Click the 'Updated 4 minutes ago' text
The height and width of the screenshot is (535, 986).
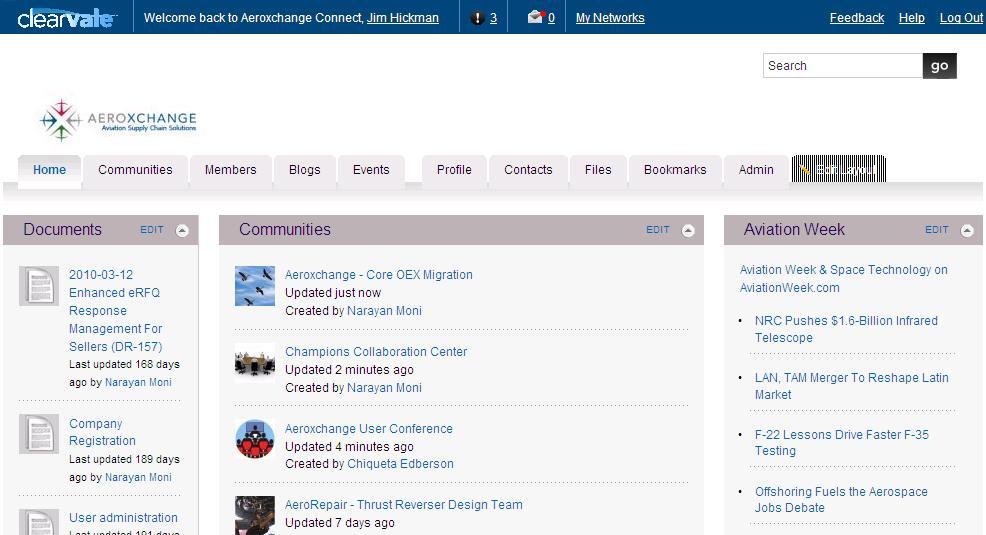click(349, 446)
